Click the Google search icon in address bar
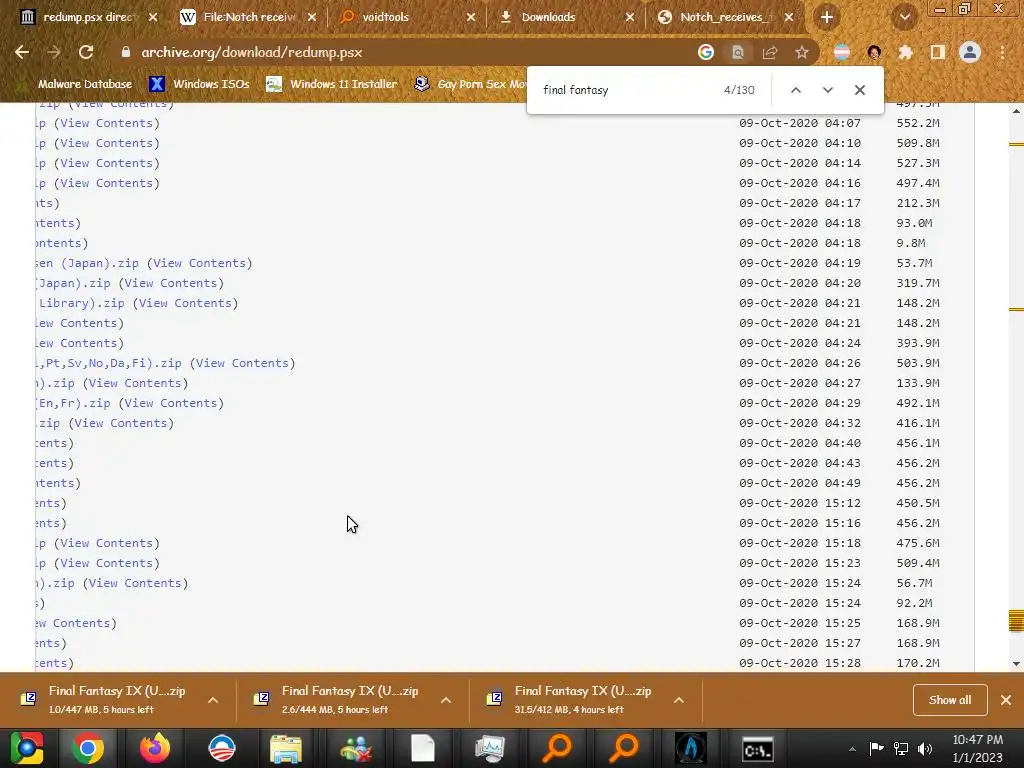Screen dimensions: 1024x768 click(705, 52)
